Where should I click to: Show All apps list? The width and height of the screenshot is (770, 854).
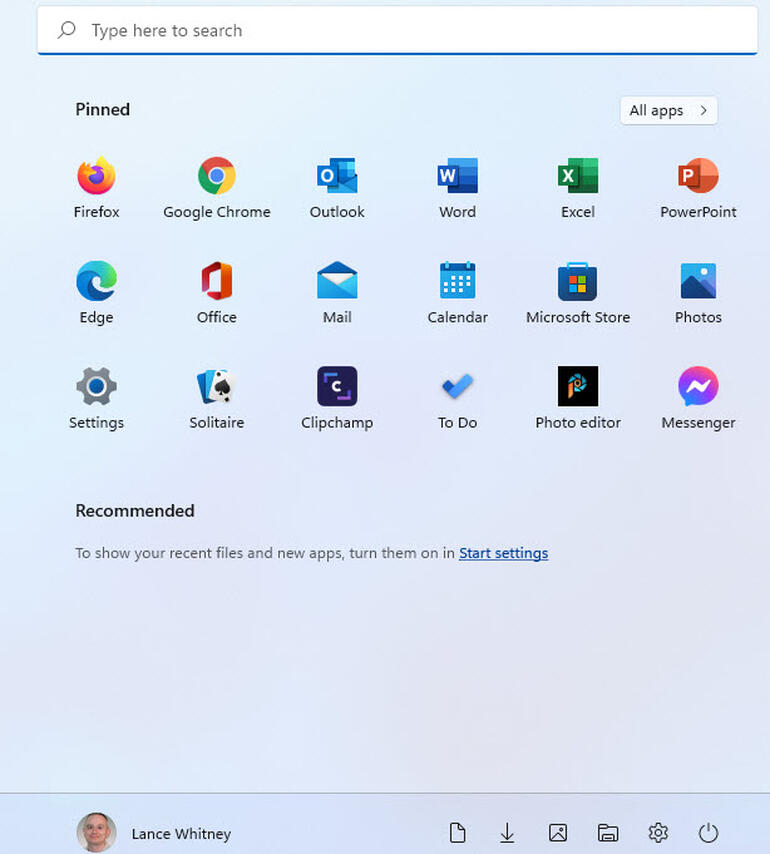(669, 111)
